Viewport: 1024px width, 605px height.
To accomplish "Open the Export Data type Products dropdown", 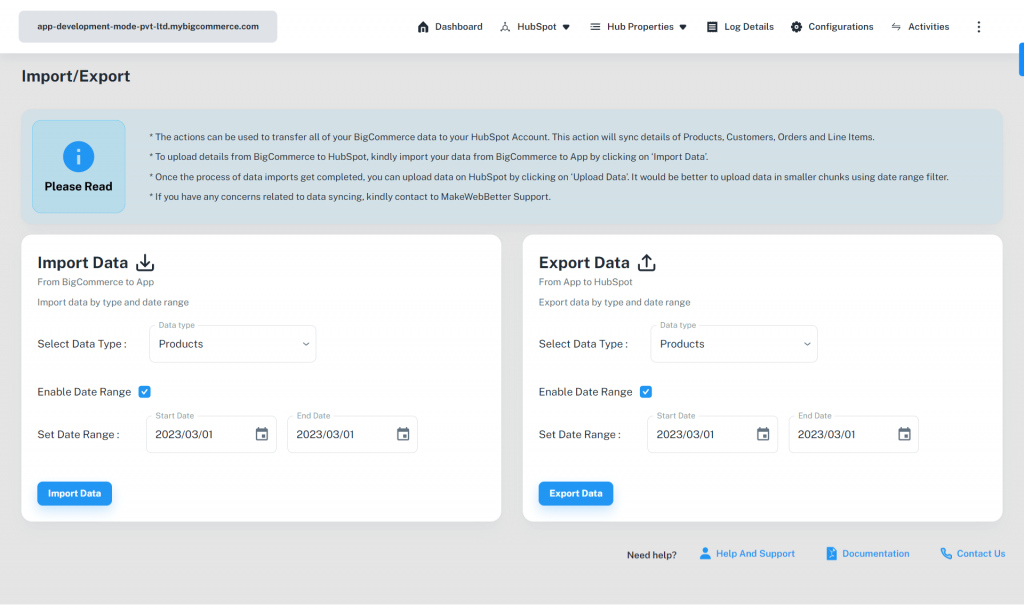I will click(x=734, y=344).
